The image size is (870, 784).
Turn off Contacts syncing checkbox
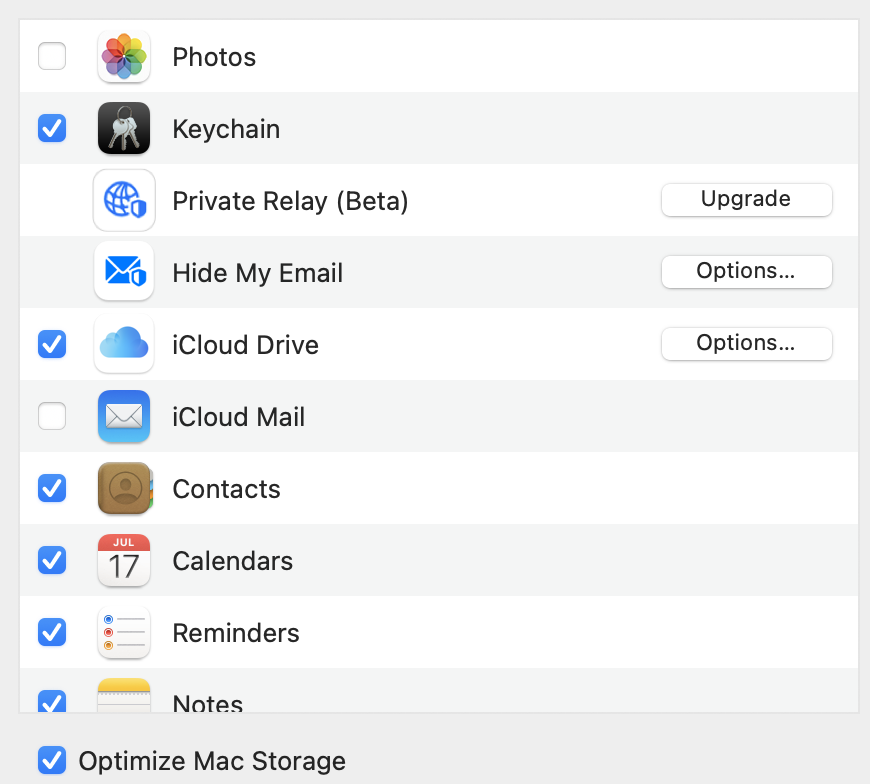tap(52, 488)
